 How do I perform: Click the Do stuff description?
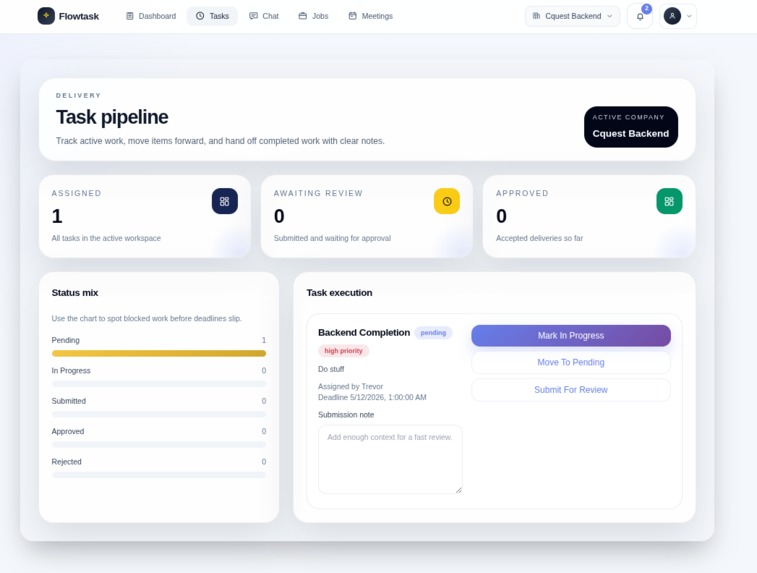coord(331,369)
